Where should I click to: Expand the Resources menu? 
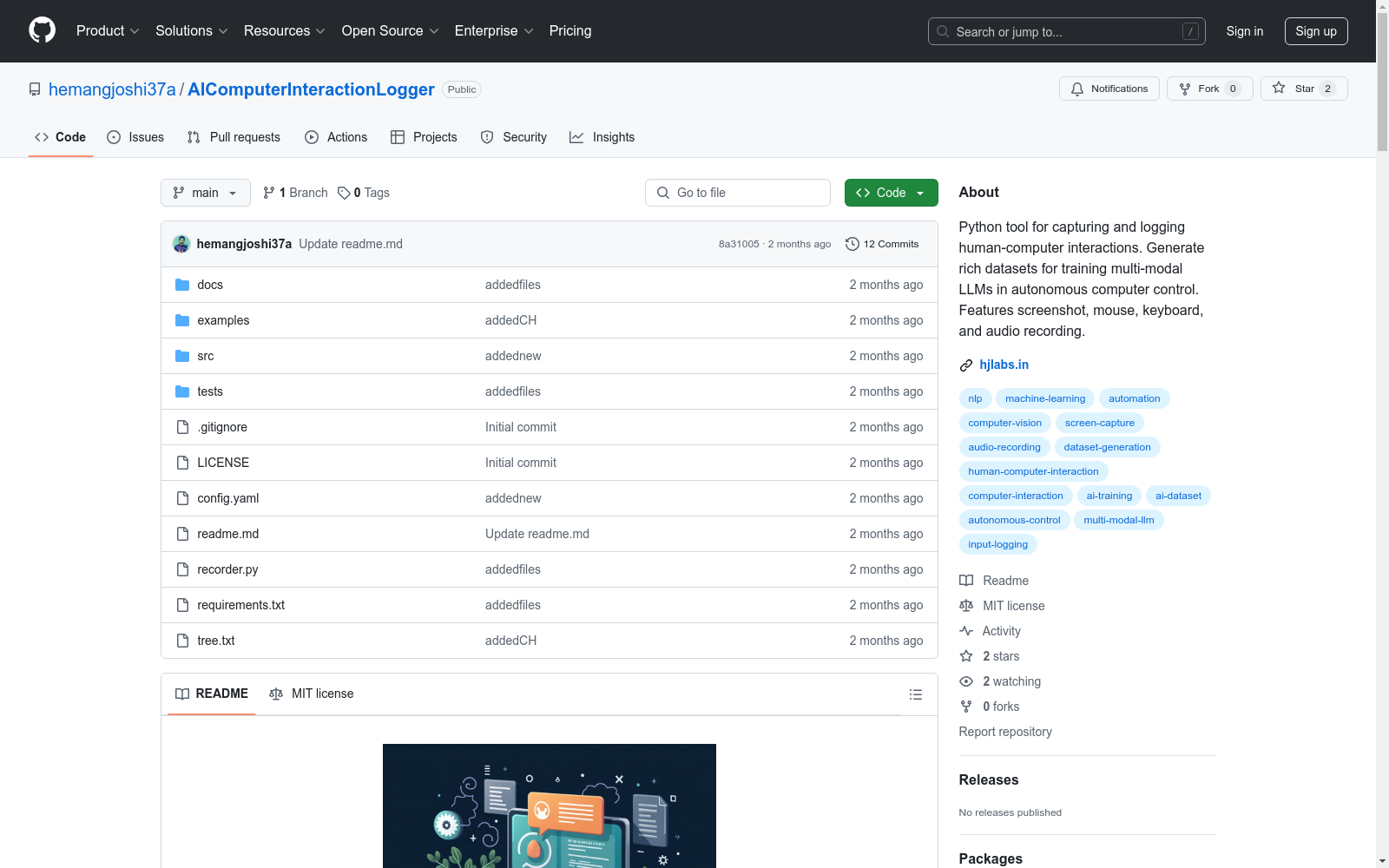click(x=285, y=31)
